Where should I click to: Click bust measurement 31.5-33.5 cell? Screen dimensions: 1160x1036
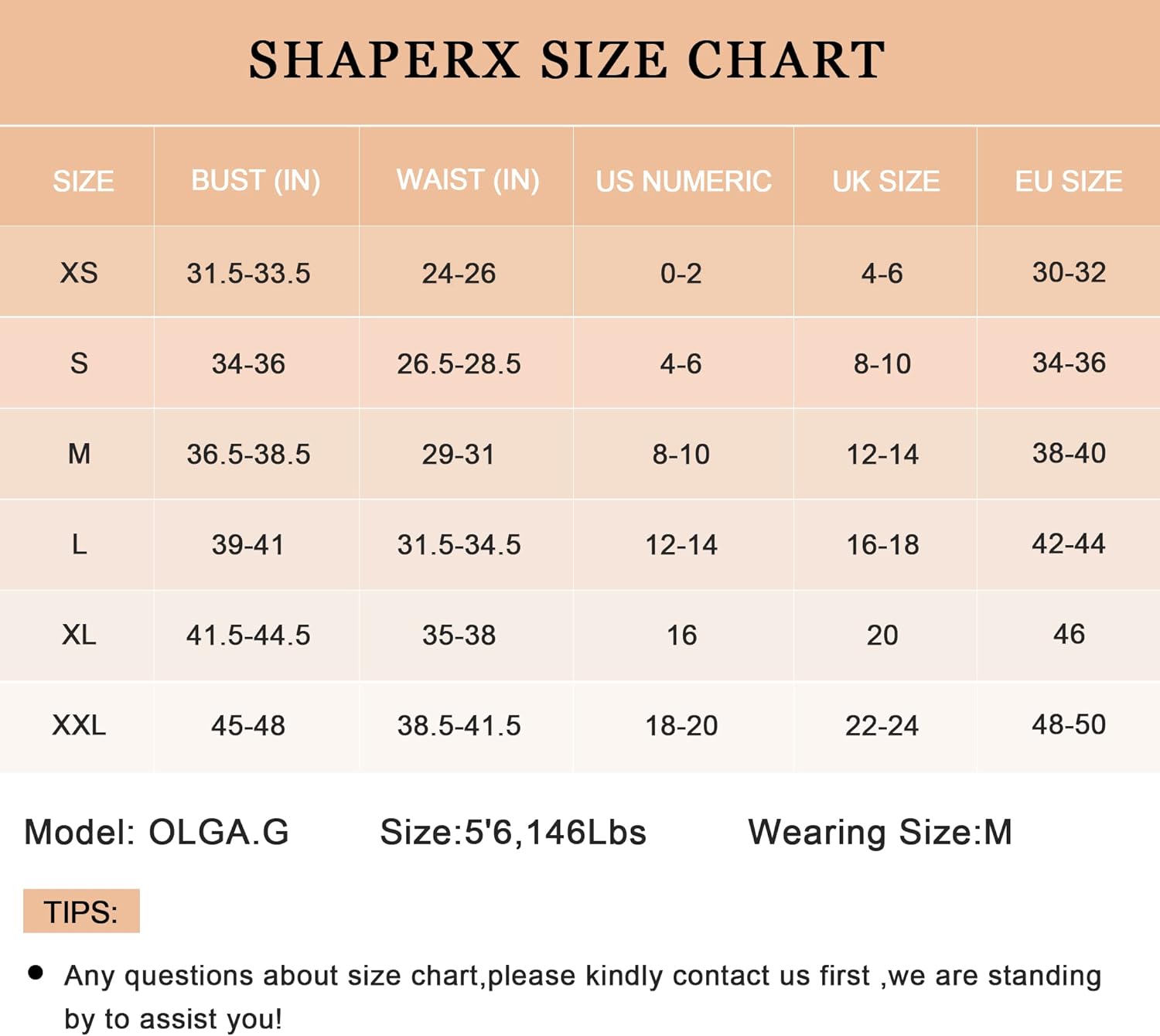[x=248, y=273]
